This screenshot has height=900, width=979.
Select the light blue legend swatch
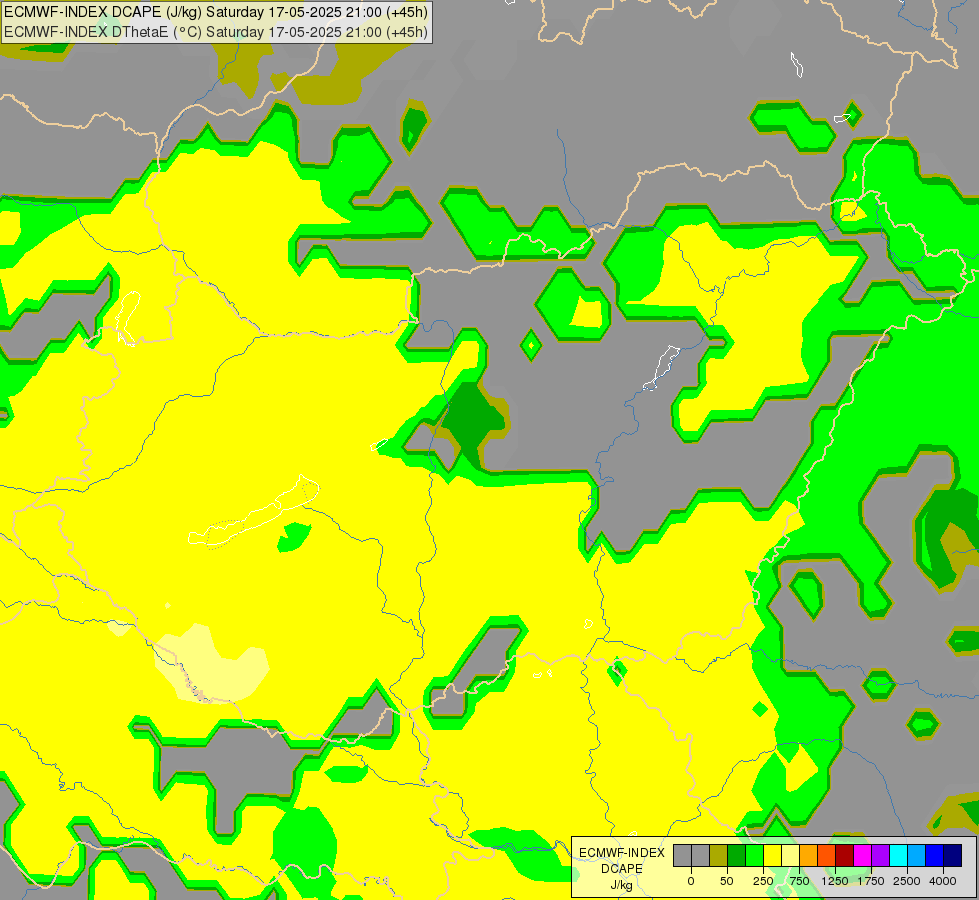point(917,855)
